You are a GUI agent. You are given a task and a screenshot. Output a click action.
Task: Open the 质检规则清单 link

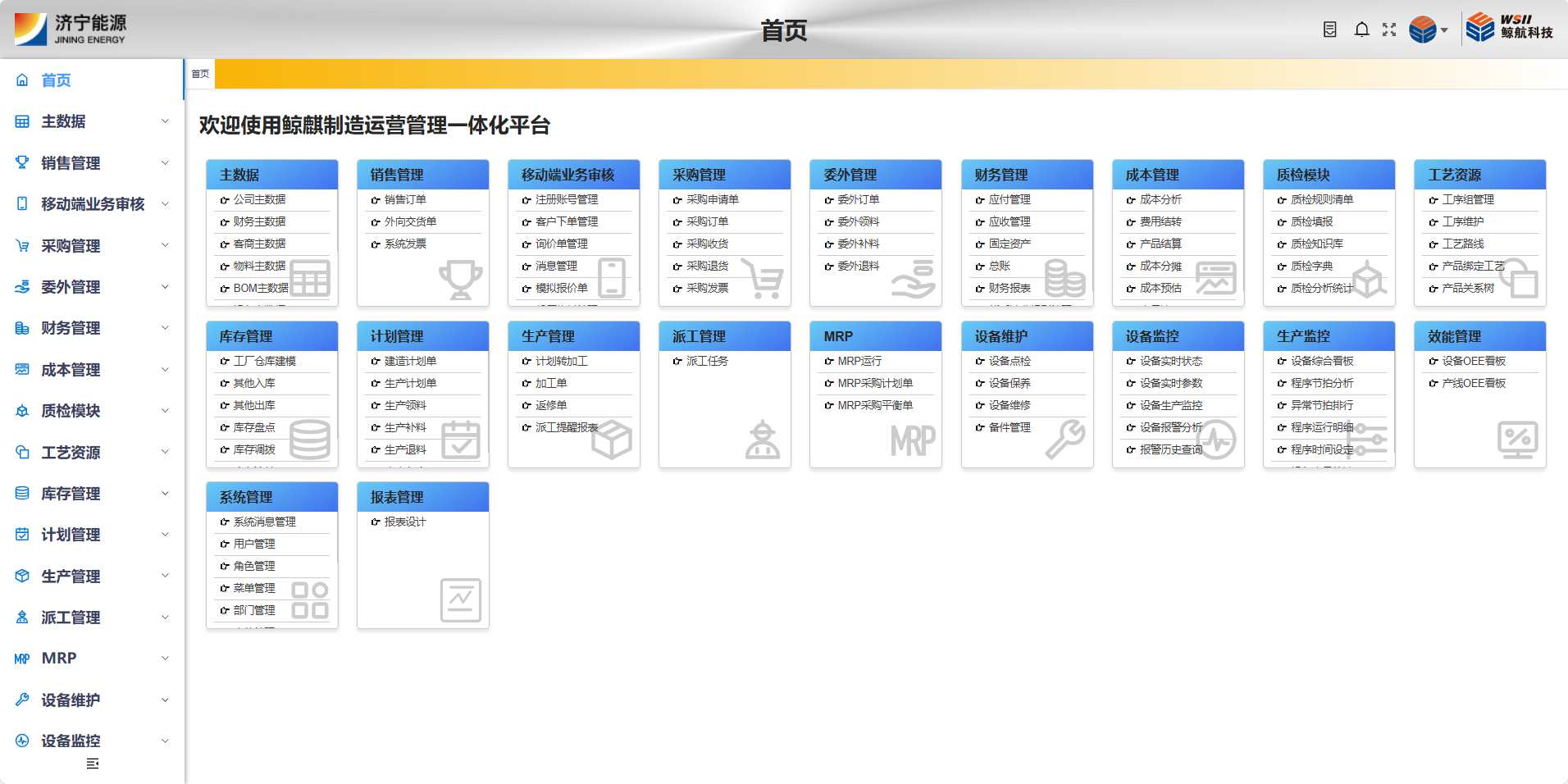click(x=1322, y=199)
